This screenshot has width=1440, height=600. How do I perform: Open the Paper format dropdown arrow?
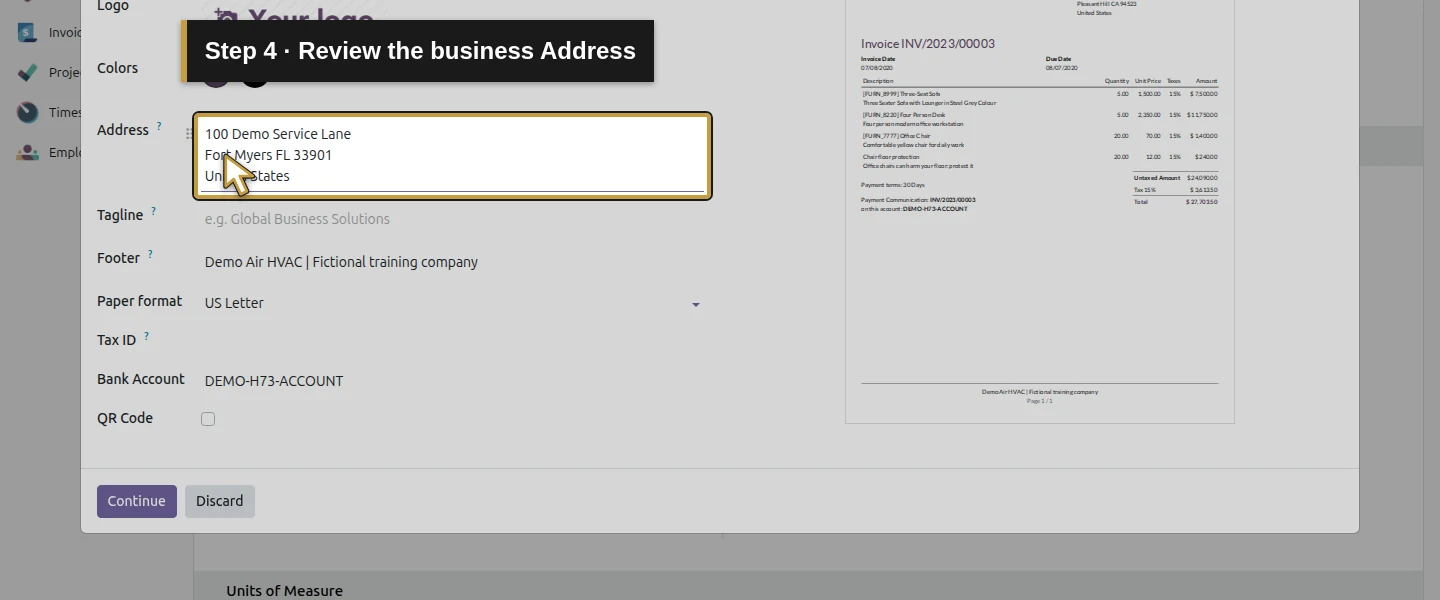pyautogui.click(x=696, y=304)
